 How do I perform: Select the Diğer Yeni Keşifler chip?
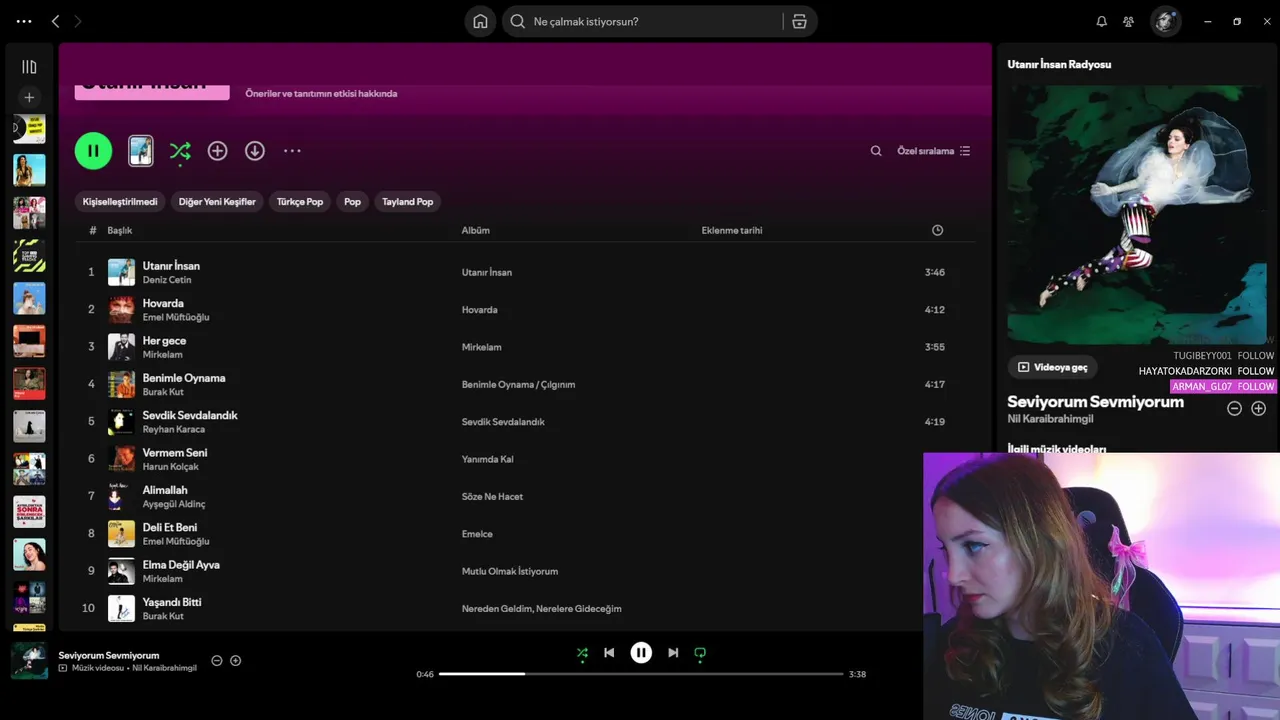pos(217,202)
